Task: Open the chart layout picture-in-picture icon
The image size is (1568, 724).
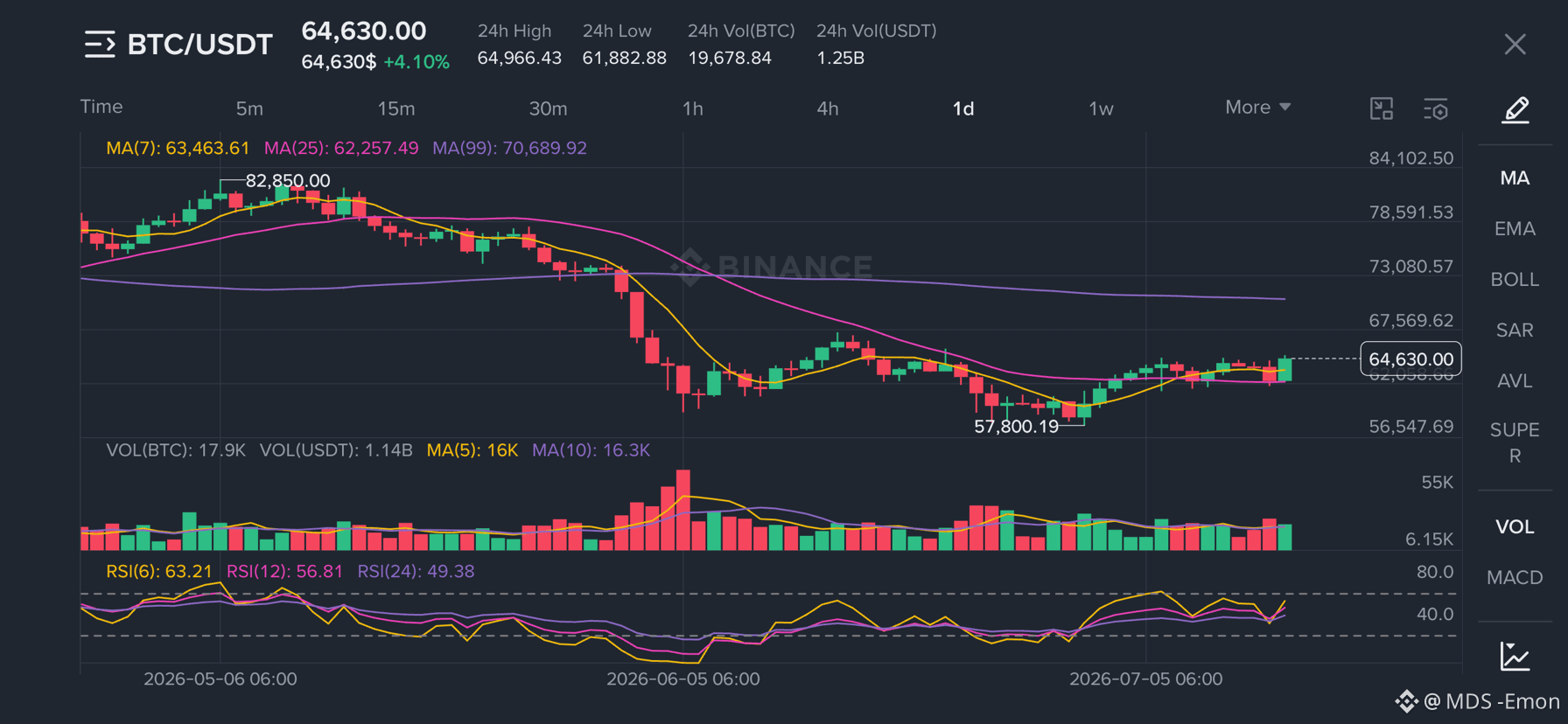Action: click(1382, 108)
